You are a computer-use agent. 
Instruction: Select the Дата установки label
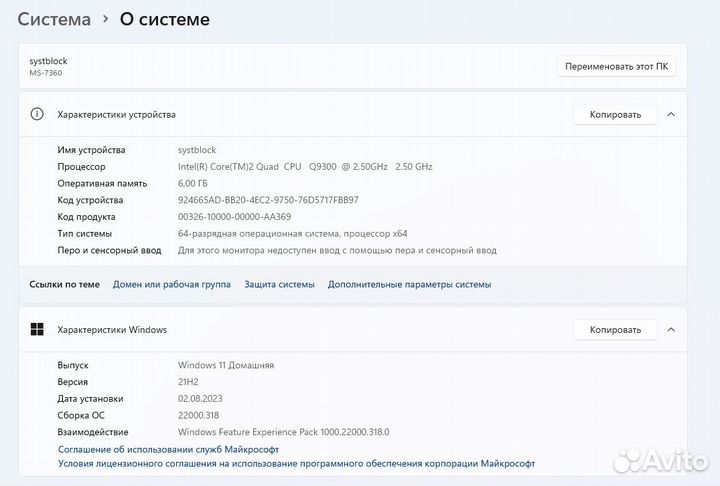90,399
